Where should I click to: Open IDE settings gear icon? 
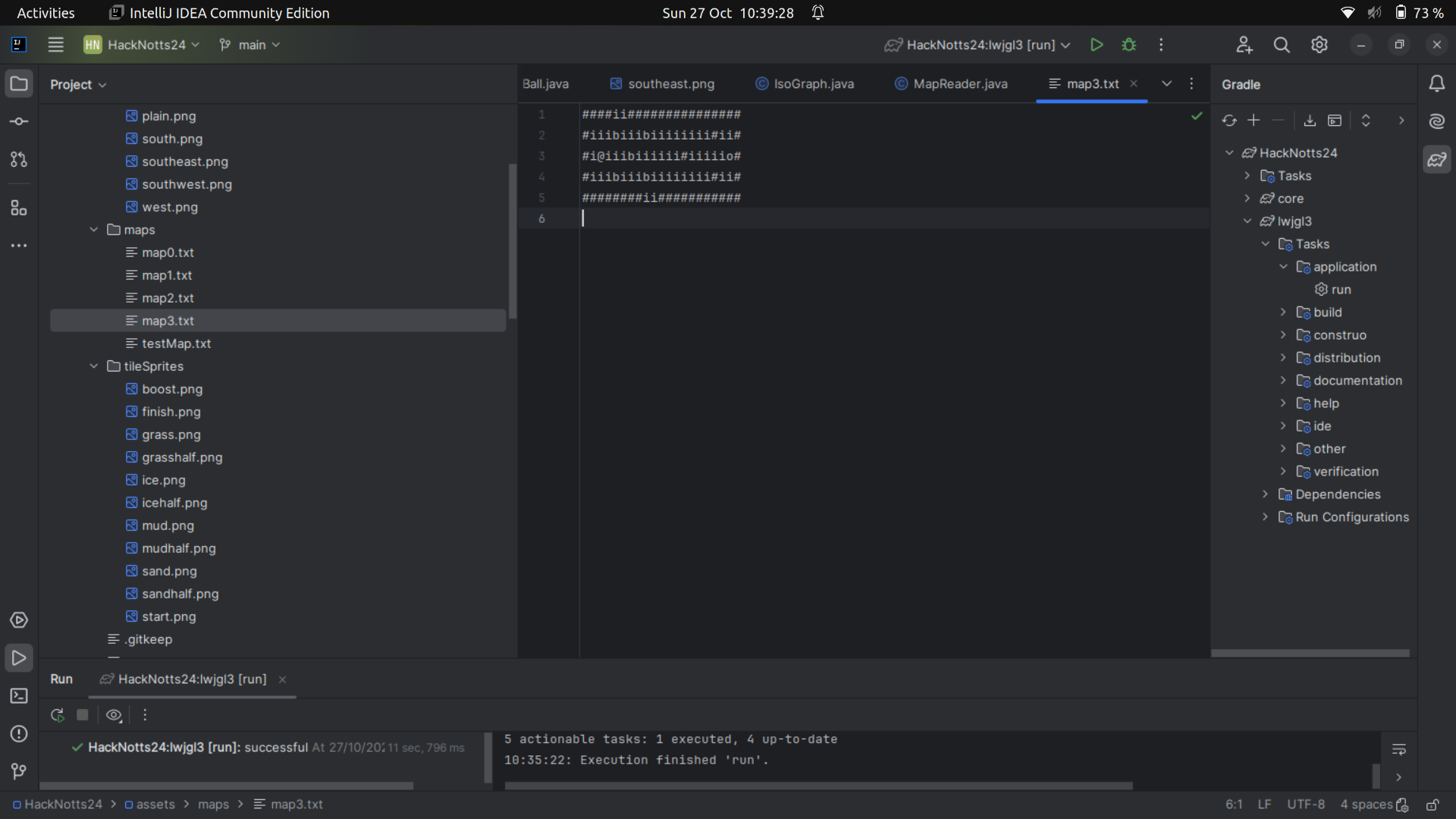pos(1319,45)
